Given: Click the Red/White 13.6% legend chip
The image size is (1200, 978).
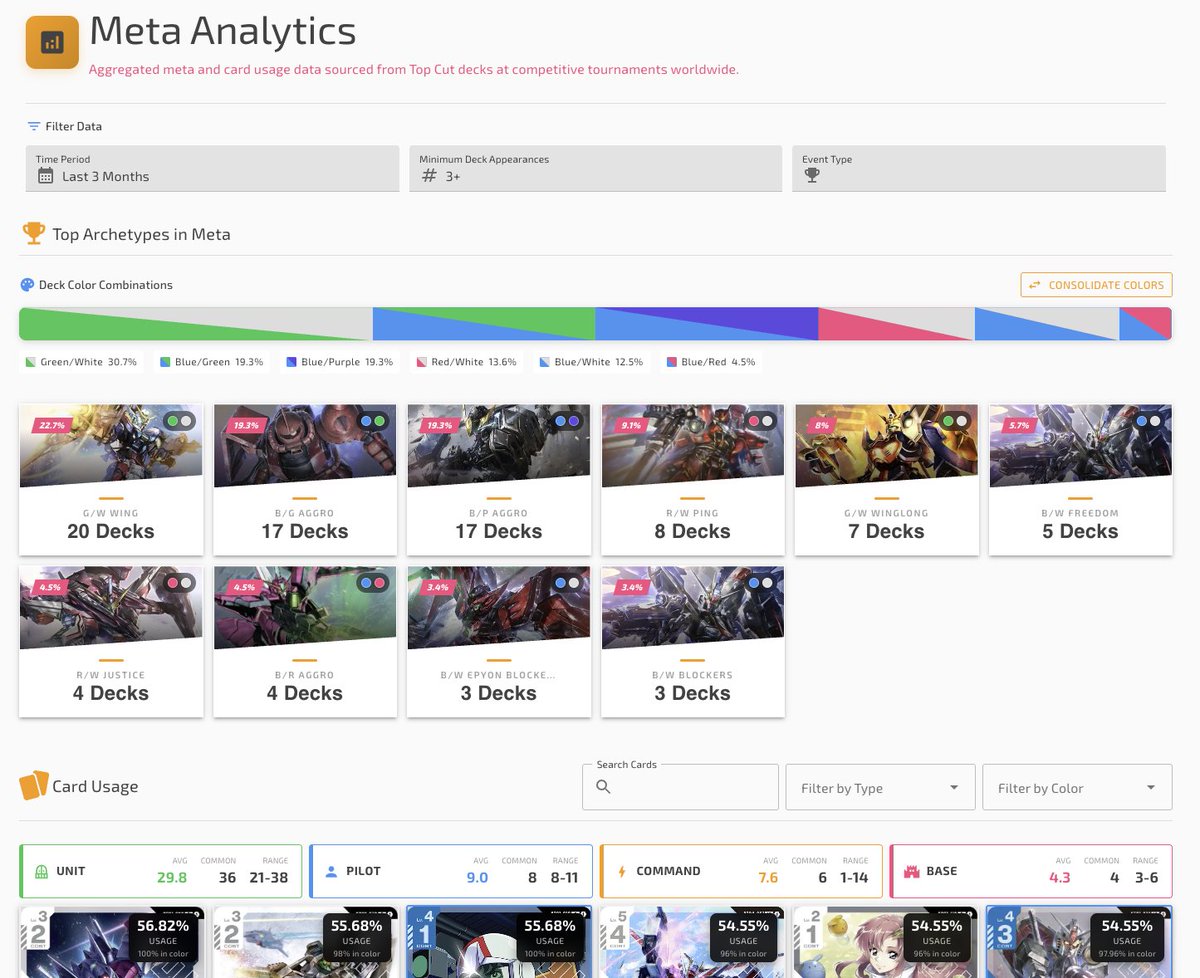Looking at the screenshot, I should point(467,362).
